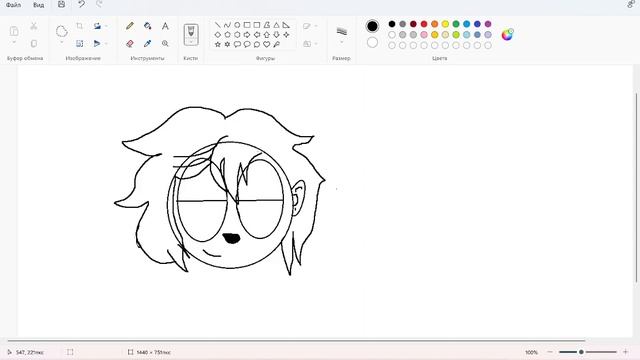Activate Color 2 white secondary circle
640x360 pixels.
pos(372,42)
